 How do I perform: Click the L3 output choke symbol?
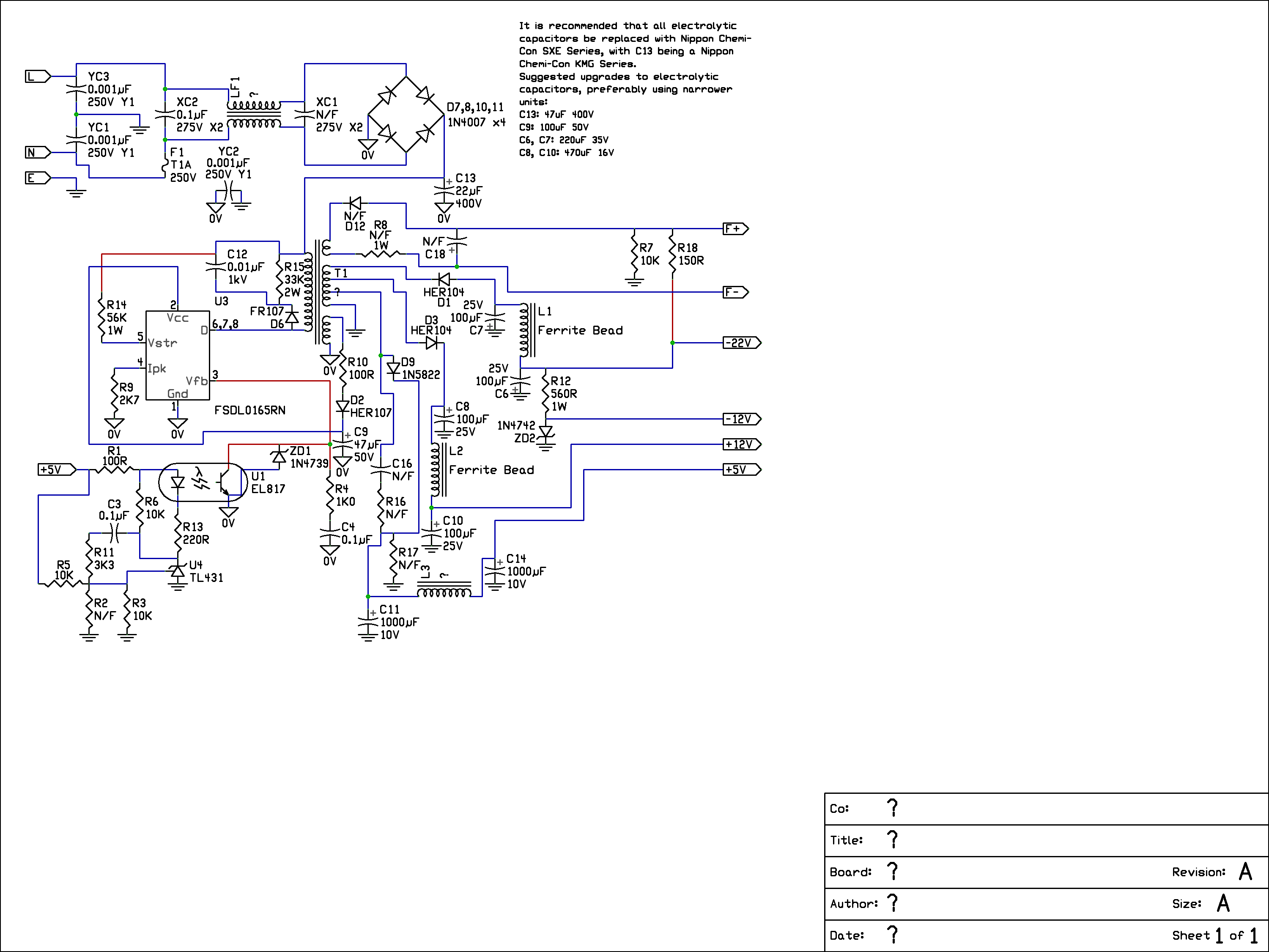(444, 589)
